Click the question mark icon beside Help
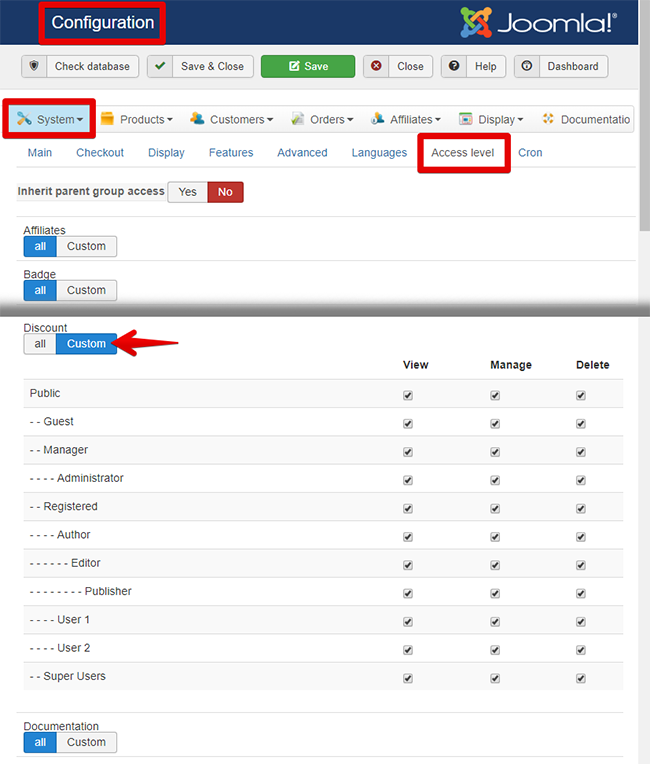650x764 pixels. pyautogui.click(x=454, y=66)
